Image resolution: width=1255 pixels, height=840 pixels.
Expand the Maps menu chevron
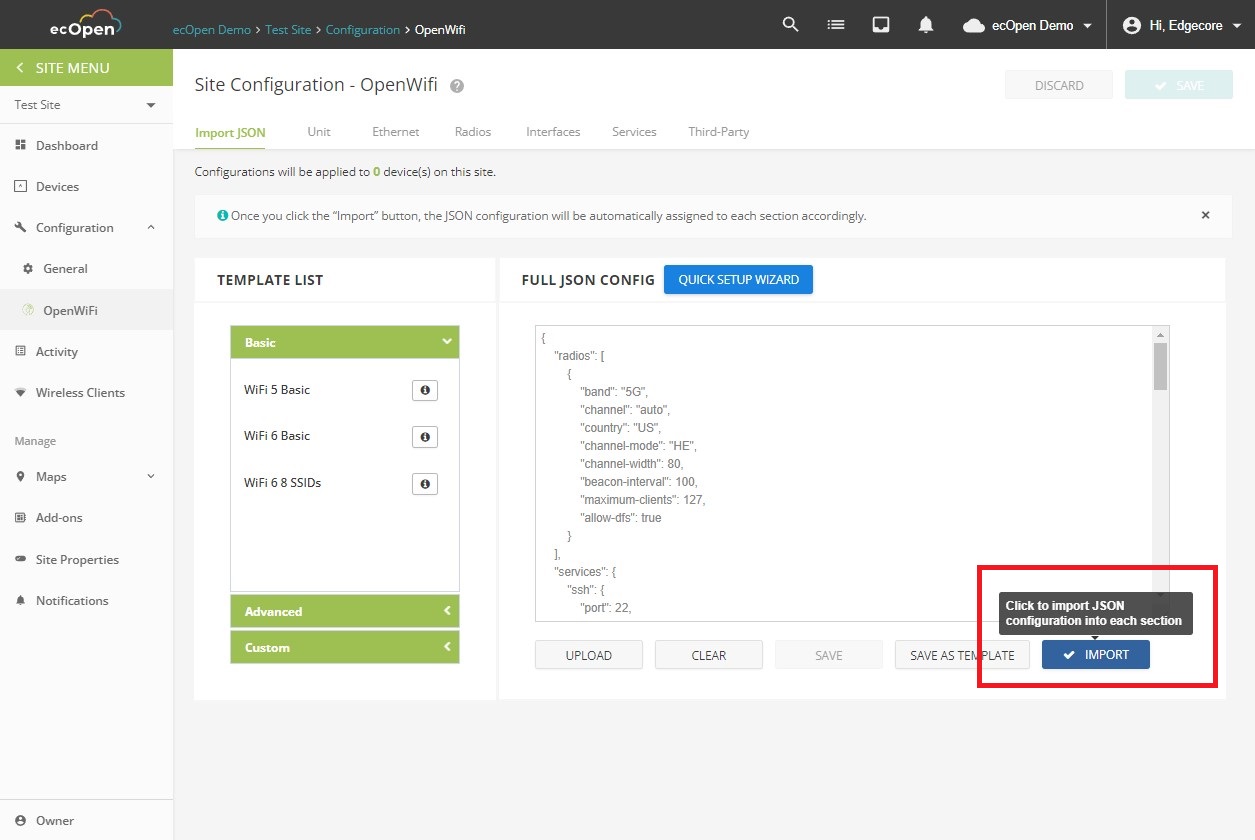tap(151, 476)
